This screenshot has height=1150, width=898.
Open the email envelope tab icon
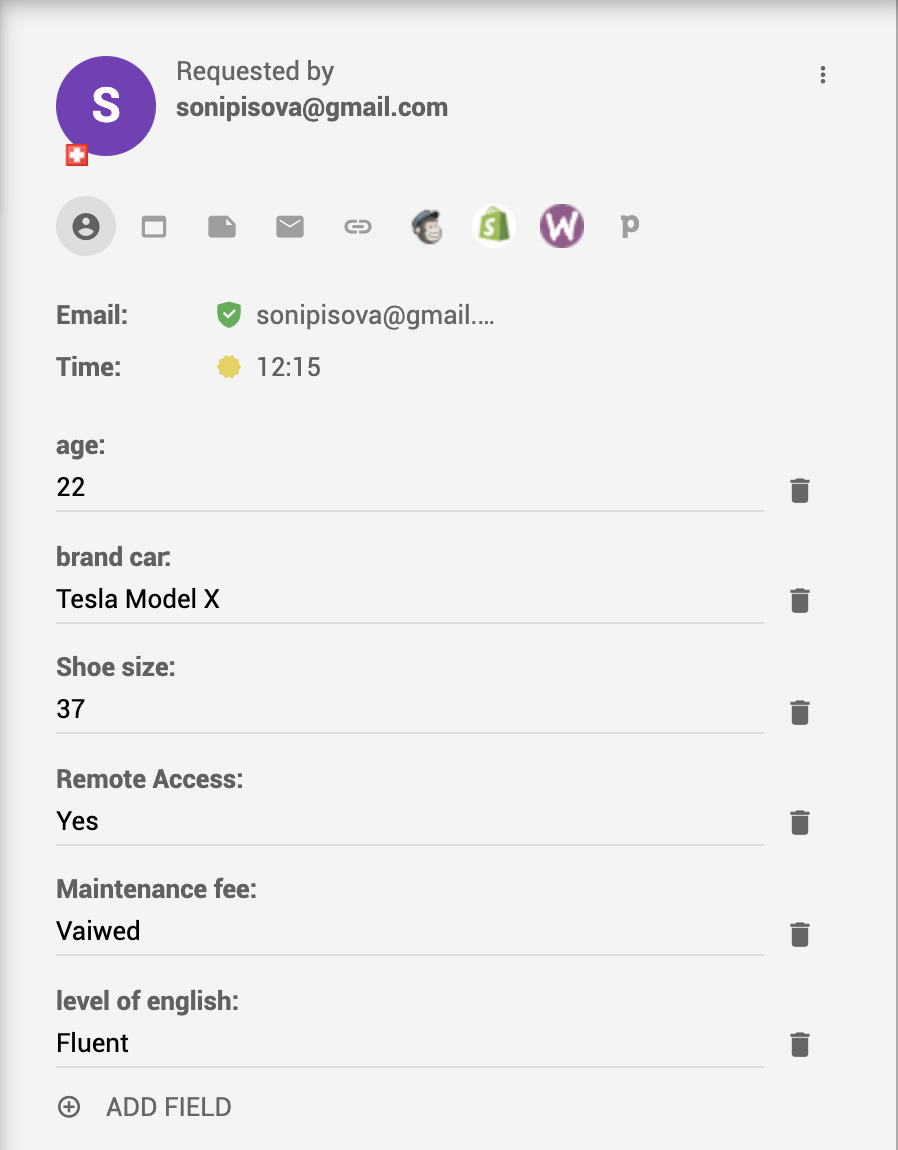click(290, 227)
